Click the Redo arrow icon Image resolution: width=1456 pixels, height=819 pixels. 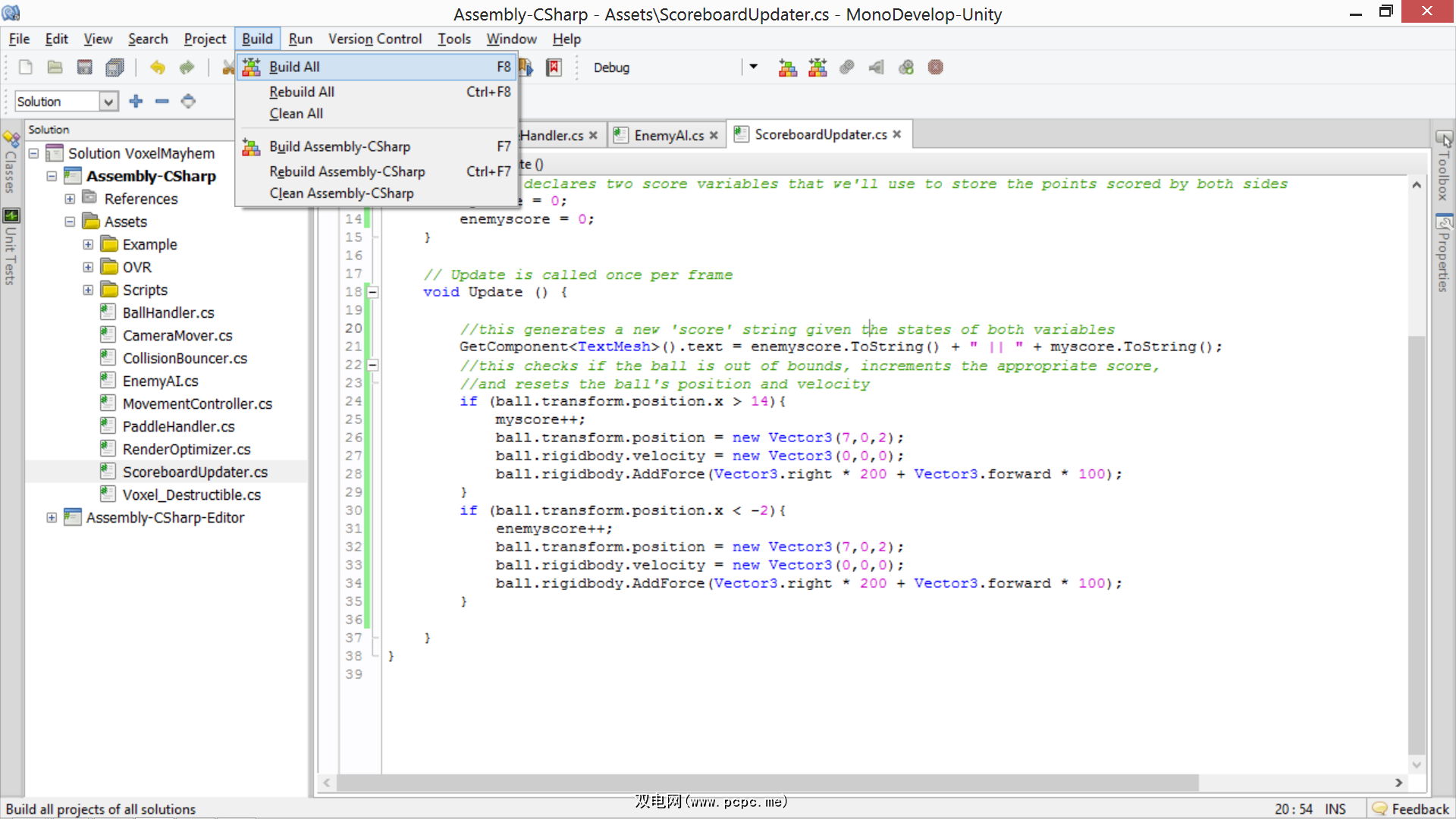tap(187, 67)
